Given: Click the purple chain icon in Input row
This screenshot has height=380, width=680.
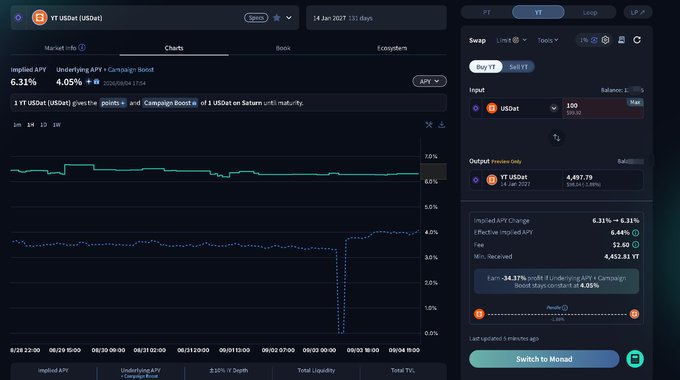Looking at the screenshot, I should pos(476,108).
